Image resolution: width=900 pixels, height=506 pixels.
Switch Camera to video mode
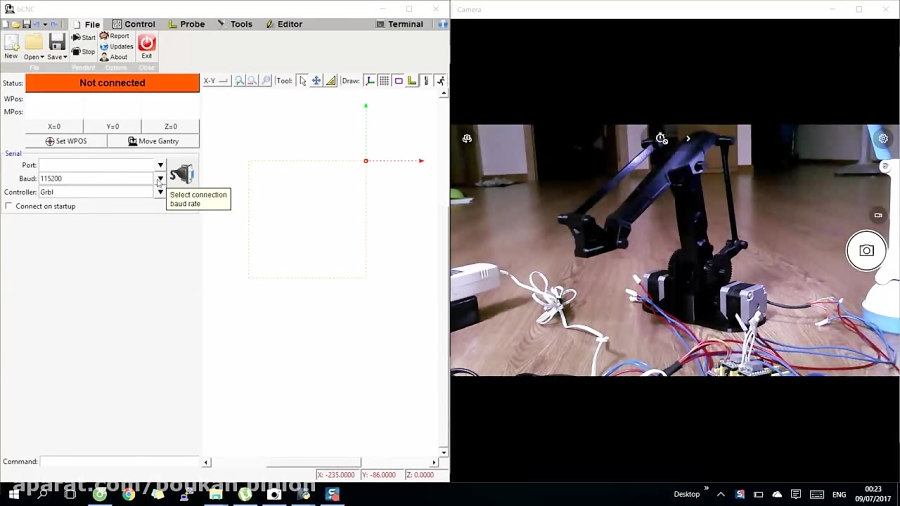[878, 215]
